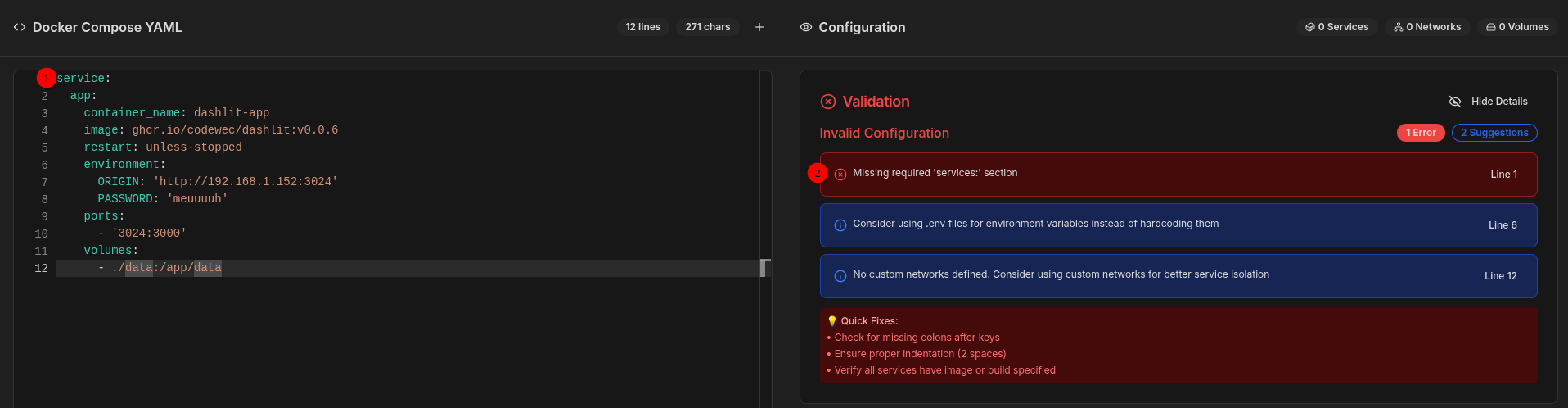This screenshot has height=408, width=1568.
Task: Click the ORIGIN URL value 'http://192.168.1.152:3024'
Action: (x=246, y=182)
